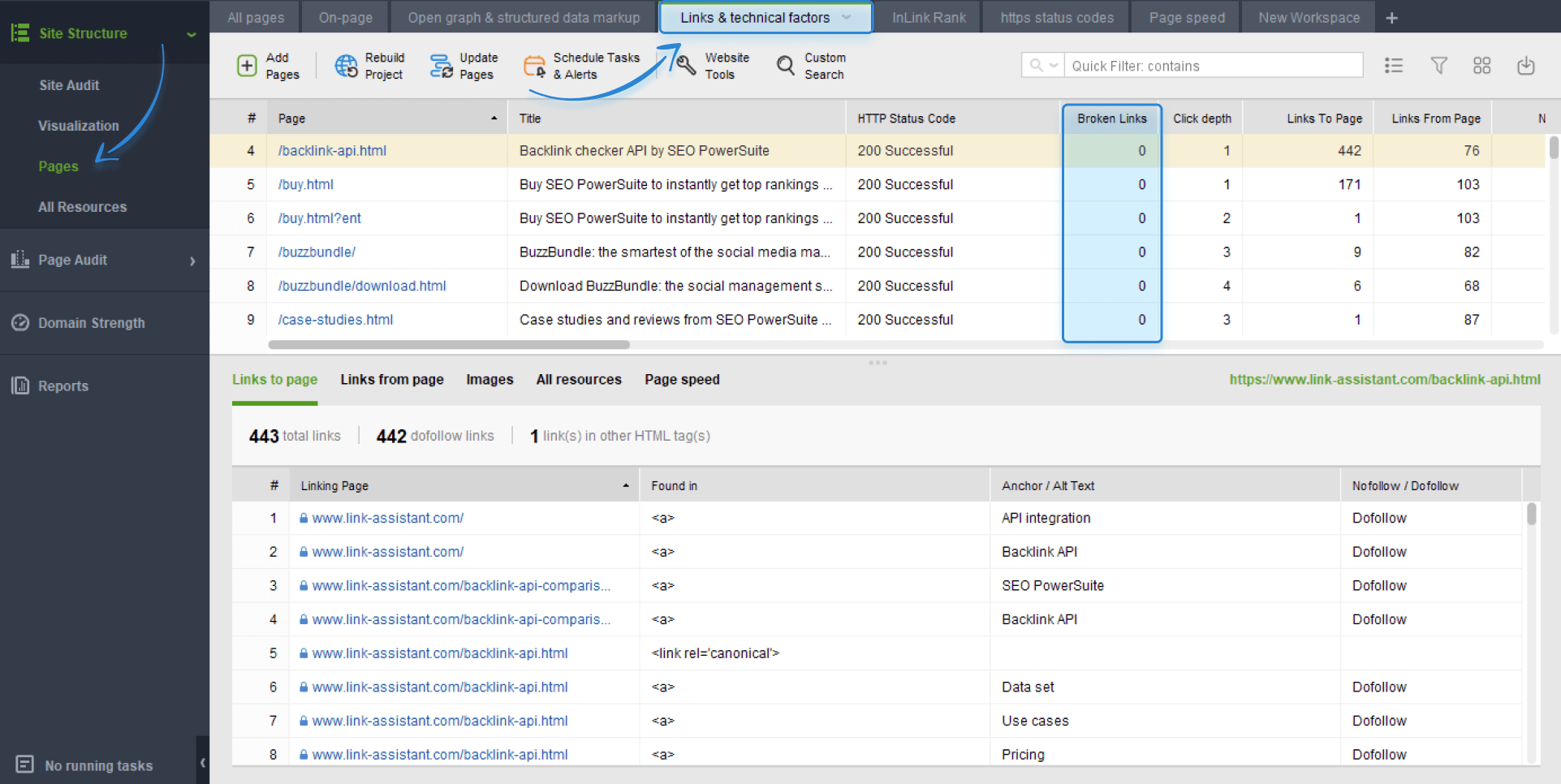Image resolution: width=1561 pixels, height=784 pixels.
Task: Open the www.link-assistant.com/ link in row 1
Action: point(387,518)
